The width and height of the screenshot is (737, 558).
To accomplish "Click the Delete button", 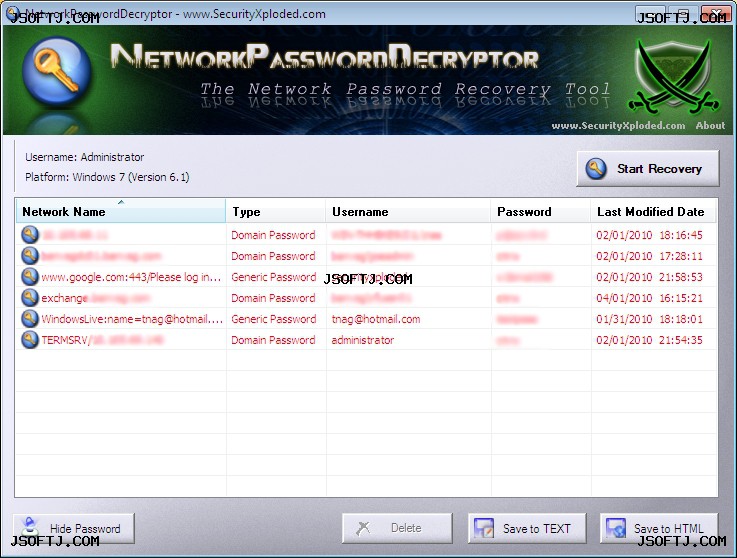I will point(397,528).
